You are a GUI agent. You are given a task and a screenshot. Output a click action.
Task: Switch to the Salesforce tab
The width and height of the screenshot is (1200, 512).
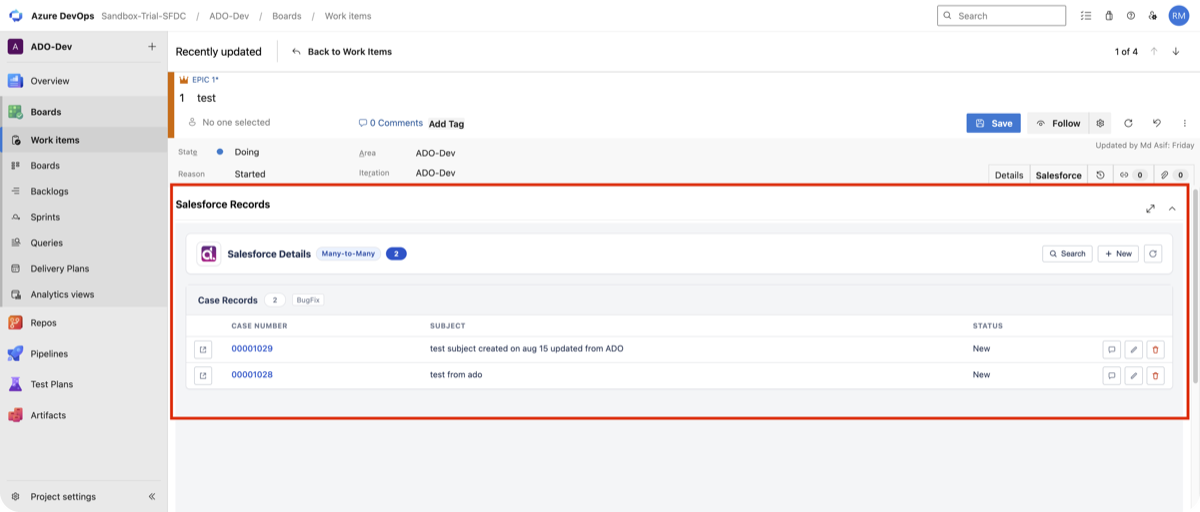[1059, 175]
